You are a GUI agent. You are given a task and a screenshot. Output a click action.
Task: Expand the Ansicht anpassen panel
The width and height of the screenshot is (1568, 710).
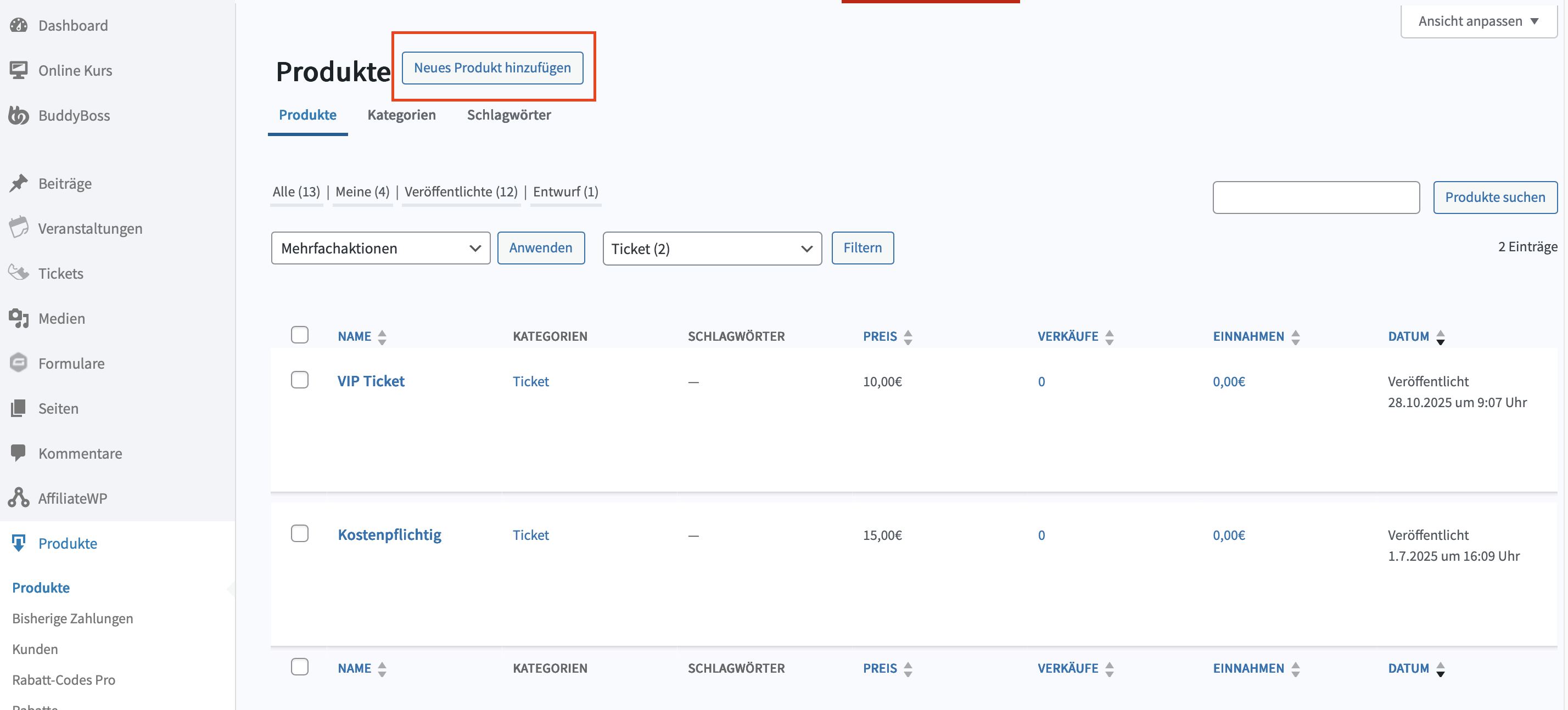coord(1478,21)
